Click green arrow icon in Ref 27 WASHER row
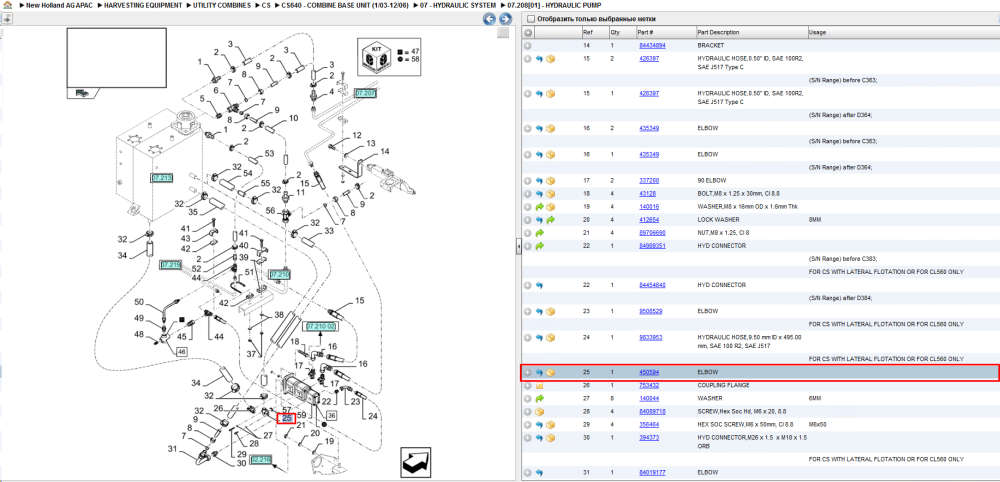Image resolution: width=1000 pixels, height=482 pixels. click(x=539, y=398)
